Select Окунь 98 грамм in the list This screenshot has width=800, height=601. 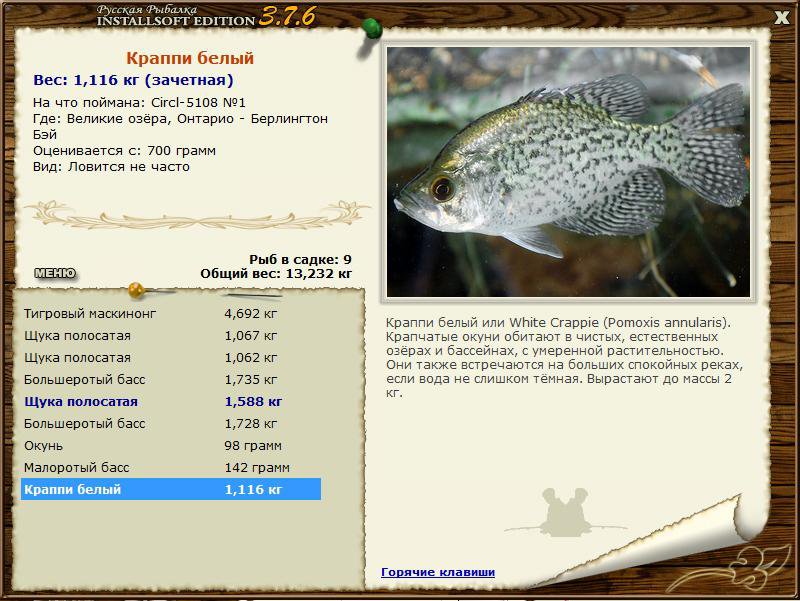click(x=171, y=445)
